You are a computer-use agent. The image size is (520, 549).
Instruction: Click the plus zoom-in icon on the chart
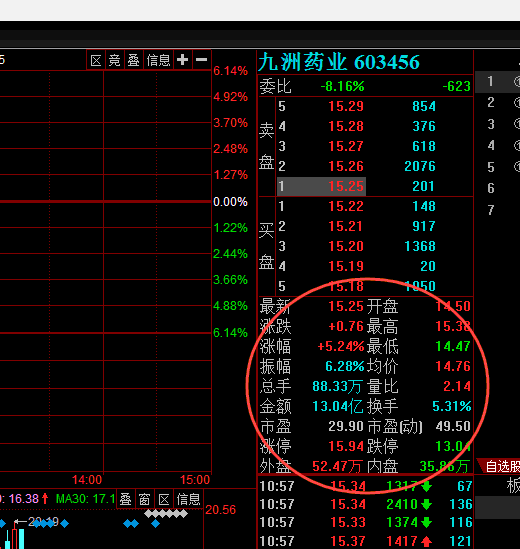182,60
